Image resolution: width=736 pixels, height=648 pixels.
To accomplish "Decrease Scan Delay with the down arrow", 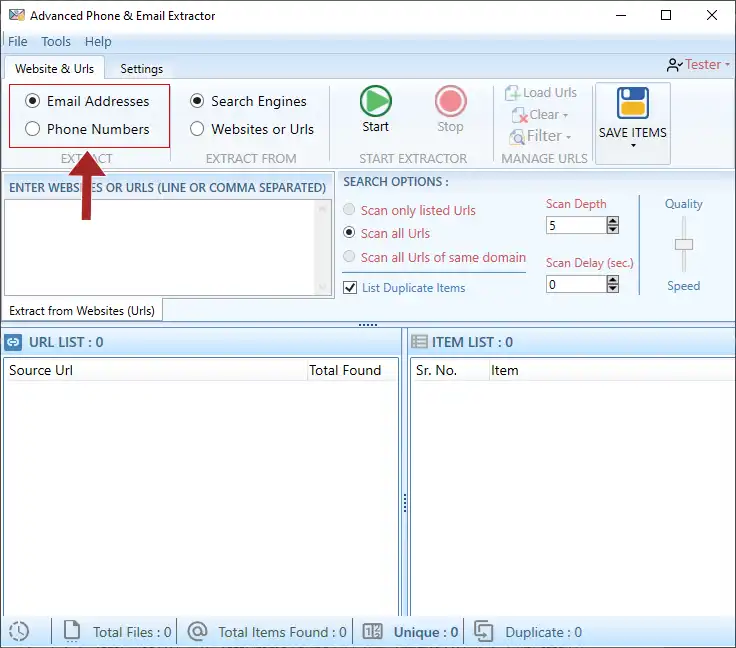I will 613,288.
